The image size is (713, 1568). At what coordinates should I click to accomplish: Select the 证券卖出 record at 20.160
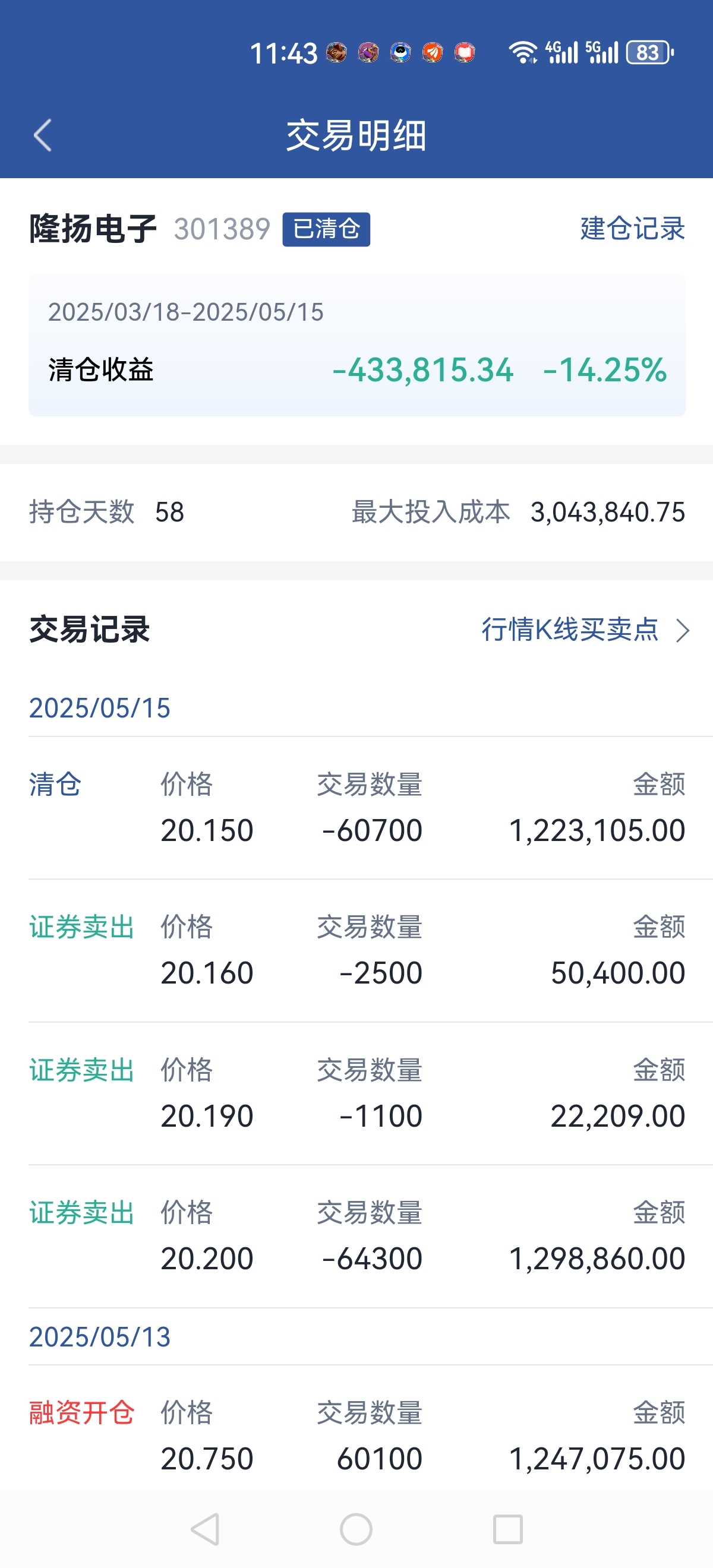(357, 950)
